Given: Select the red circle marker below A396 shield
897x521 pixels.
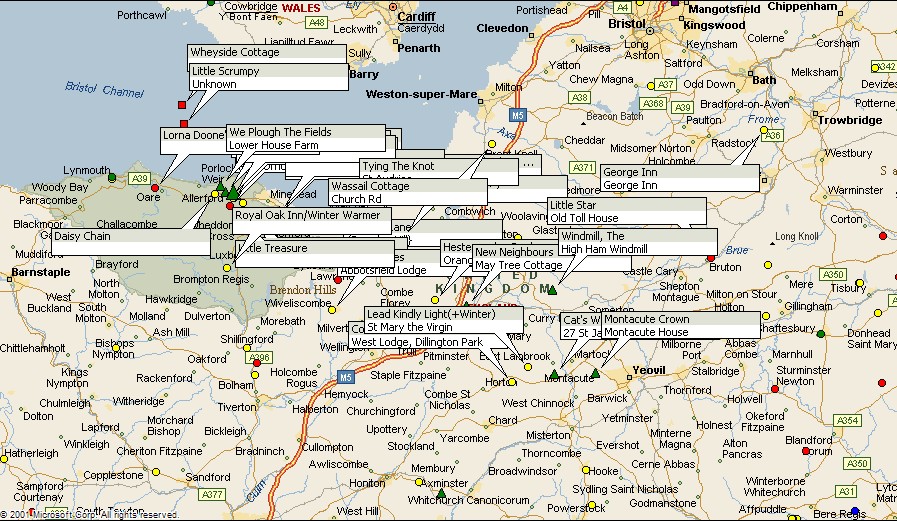Looking at the screenshot, I should [x=257, y=363].
